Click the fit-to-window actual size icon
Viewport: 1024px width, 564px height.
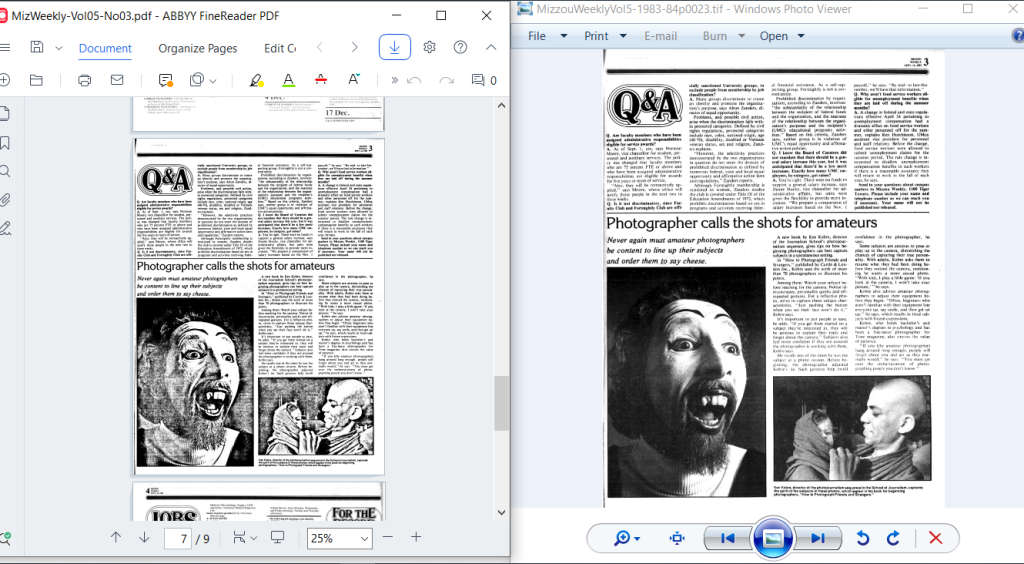[677, 539]
